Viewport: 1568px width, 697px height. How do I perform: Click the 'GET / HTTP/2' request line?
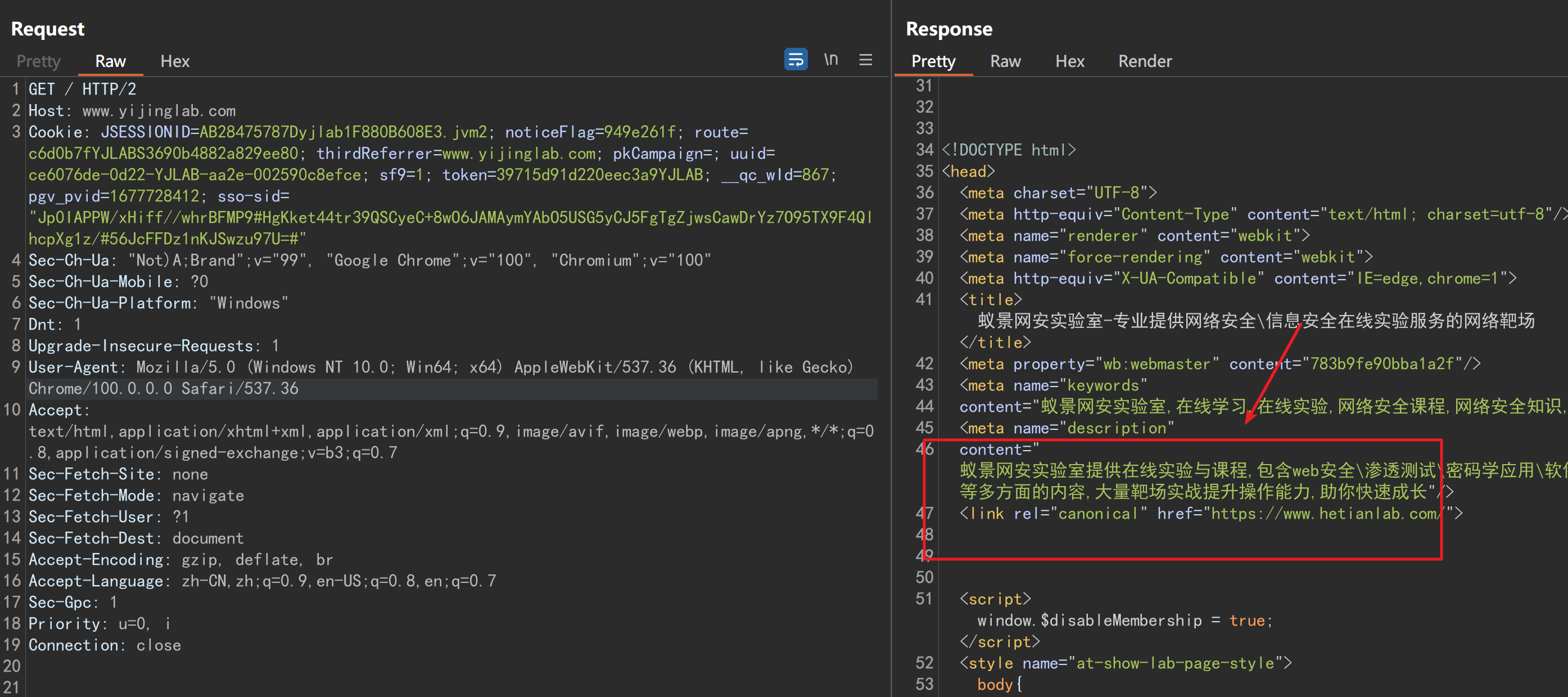click(x=82, y=89)
